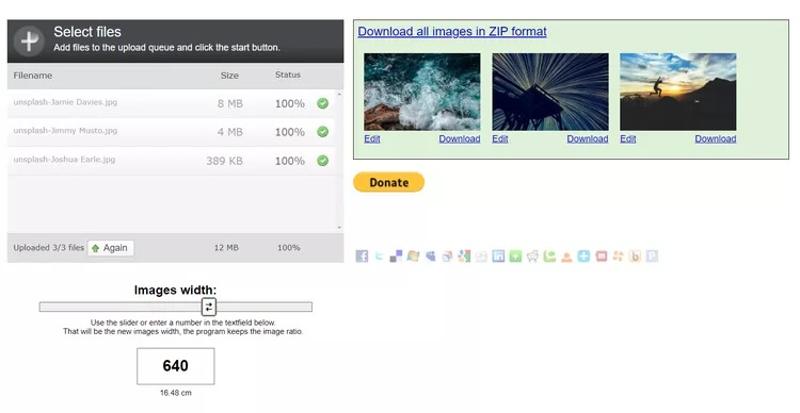Click the width text field showing 640
Viewport: 800px width, 413px height.
176,366
